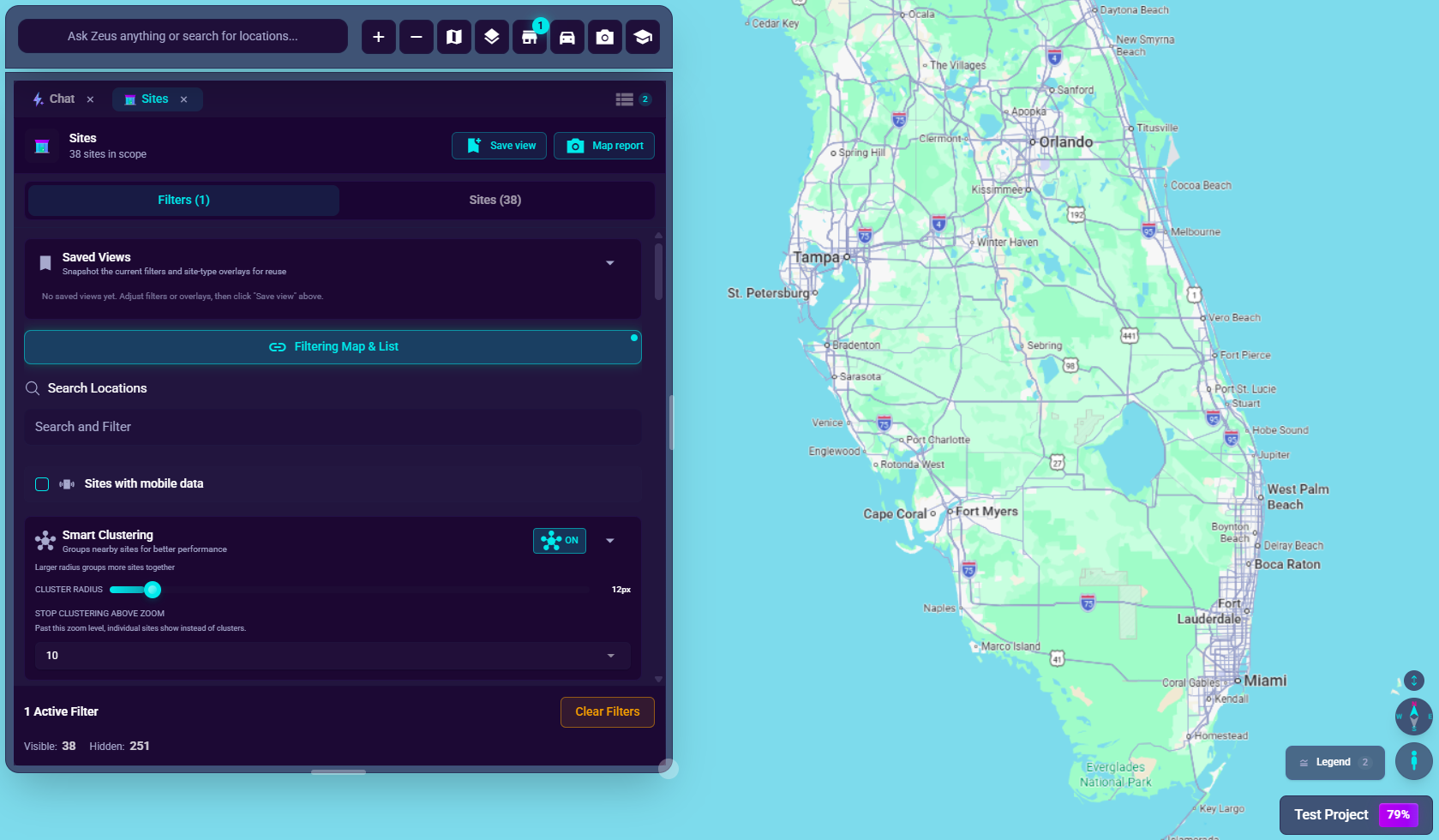Click the Smart Clustering nodes icon

(45, 541)
